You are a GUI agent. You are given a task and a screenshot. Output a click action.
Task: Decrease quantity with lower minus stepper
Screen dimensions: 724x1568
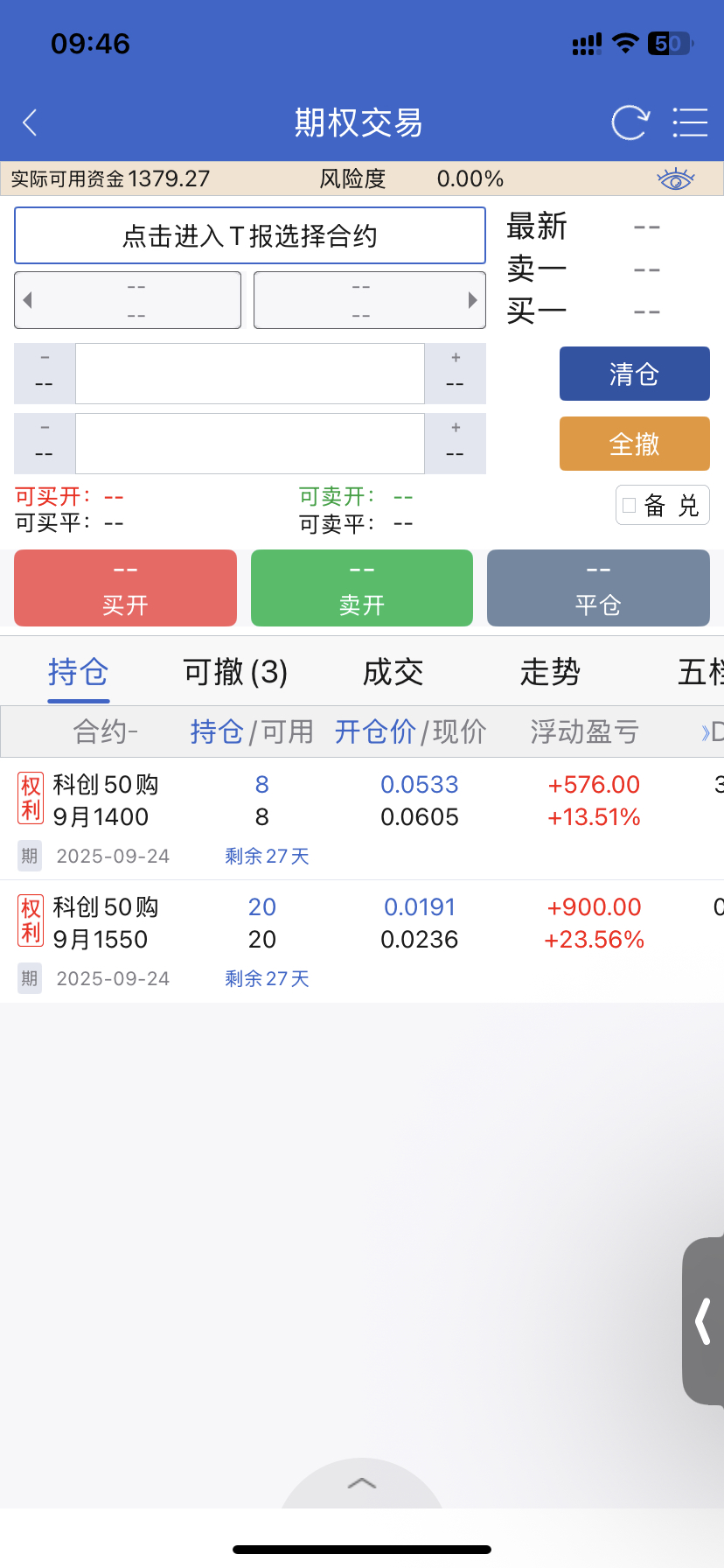coord(45,443)
